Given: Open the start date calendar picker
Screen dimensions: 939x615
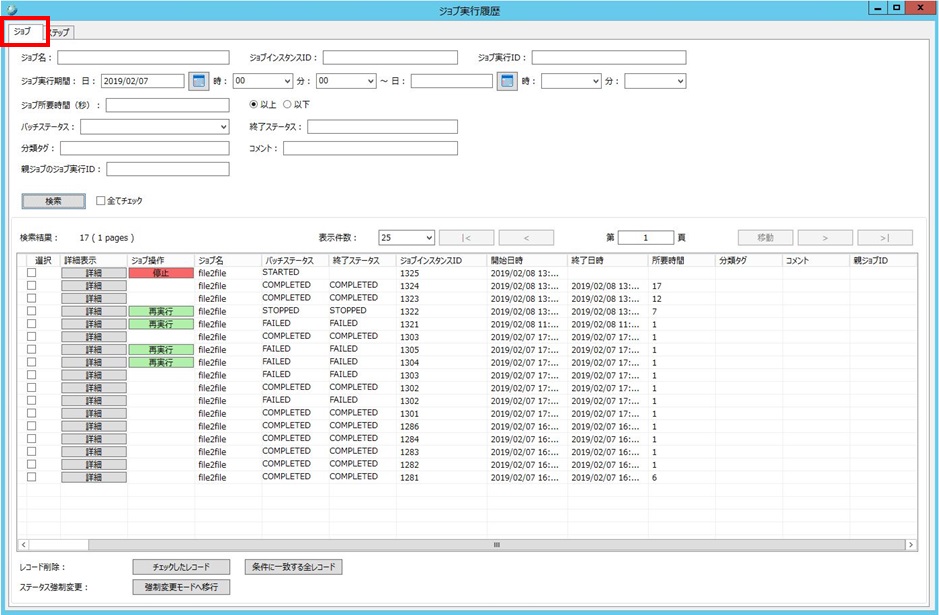Looking at the screenshot, I should click(x=198, y=81).
